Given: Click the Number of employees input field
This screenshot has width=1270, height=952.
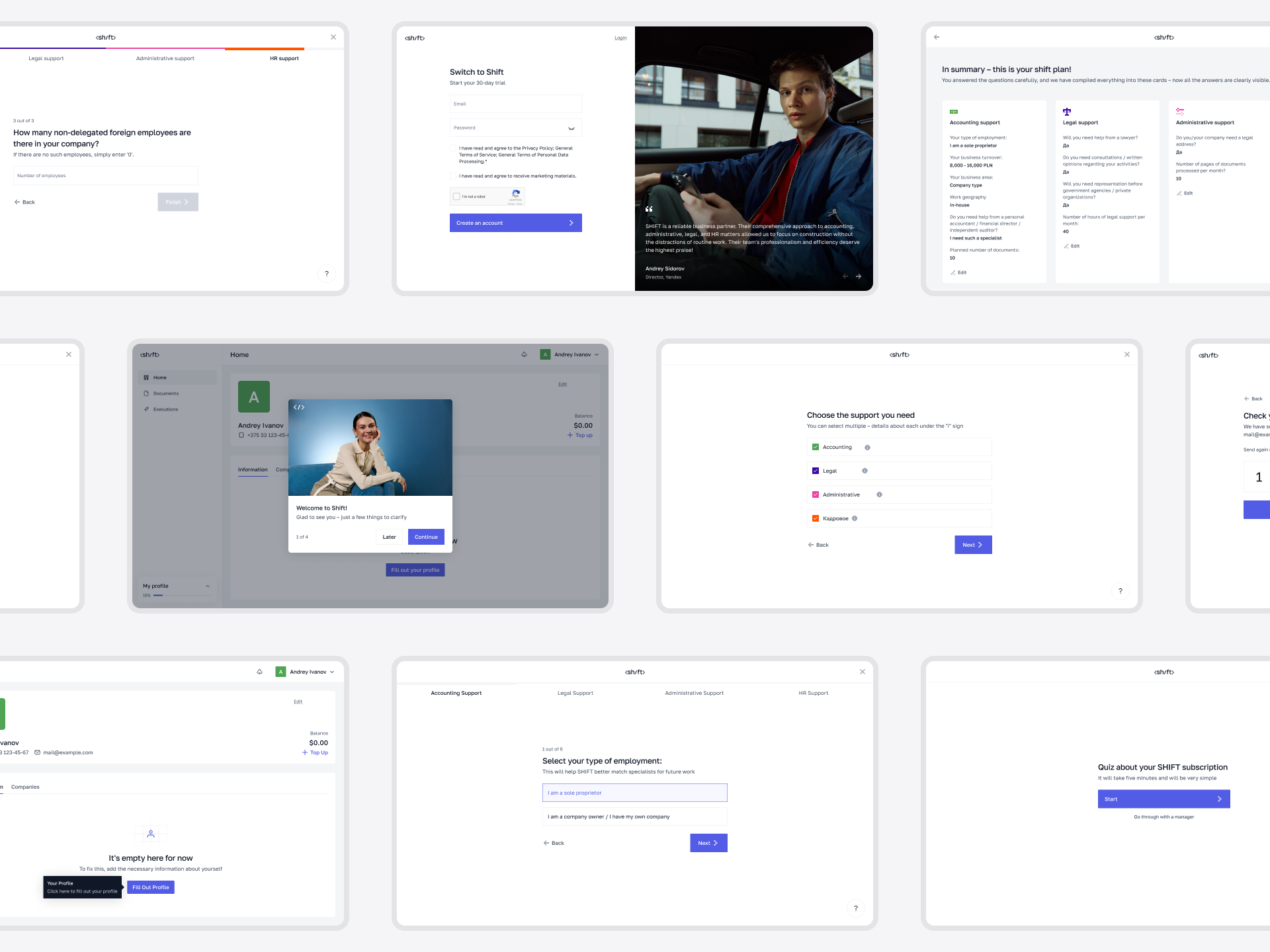Looking at the screenshot, I should click(x=105, y=175).
